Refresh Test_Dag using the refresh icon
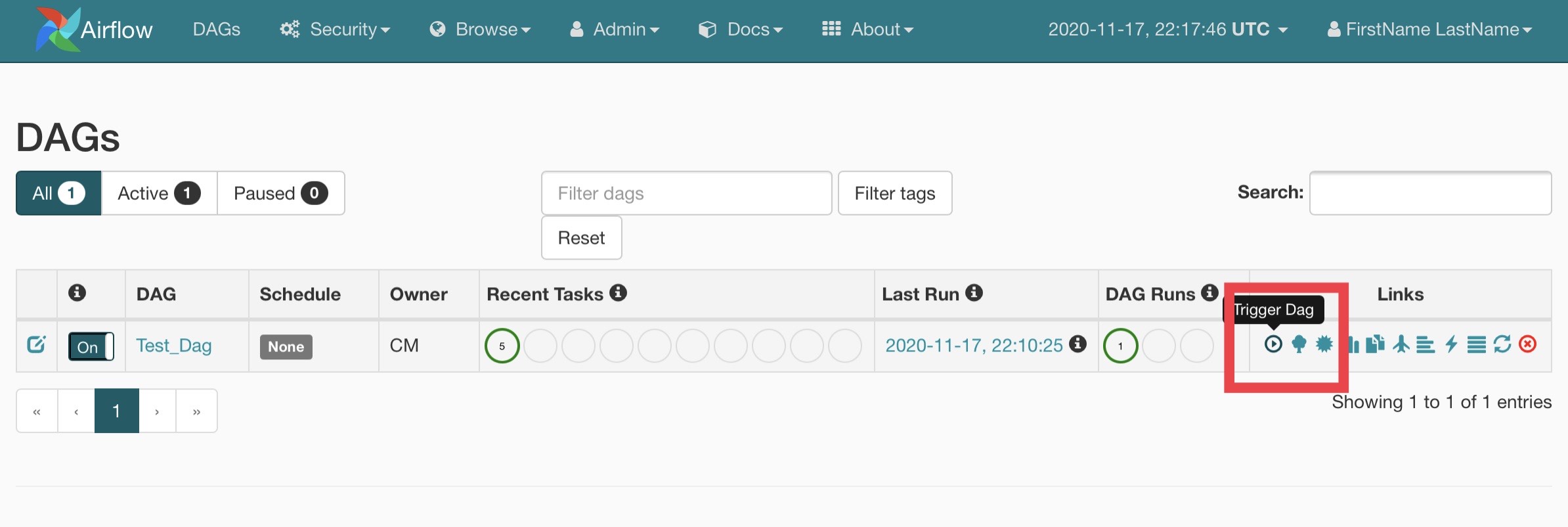 [x=1502, y=344]
